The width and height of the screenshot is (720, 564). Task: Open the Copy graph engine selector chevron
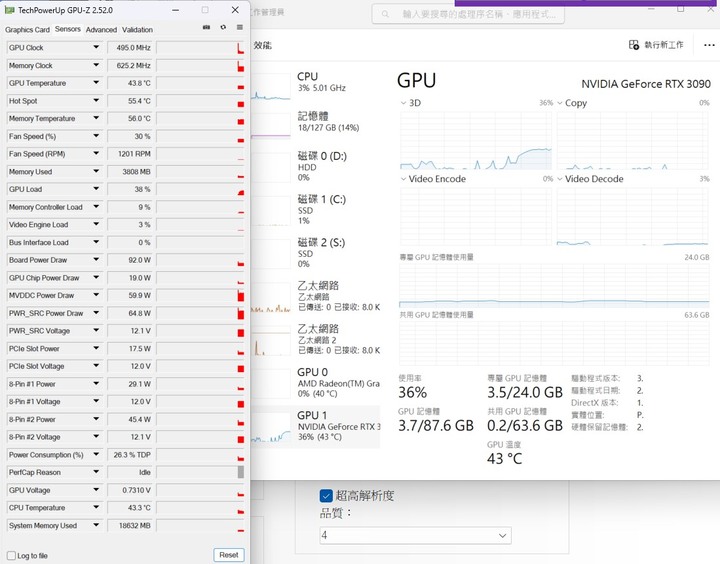[x=560, y=103]
